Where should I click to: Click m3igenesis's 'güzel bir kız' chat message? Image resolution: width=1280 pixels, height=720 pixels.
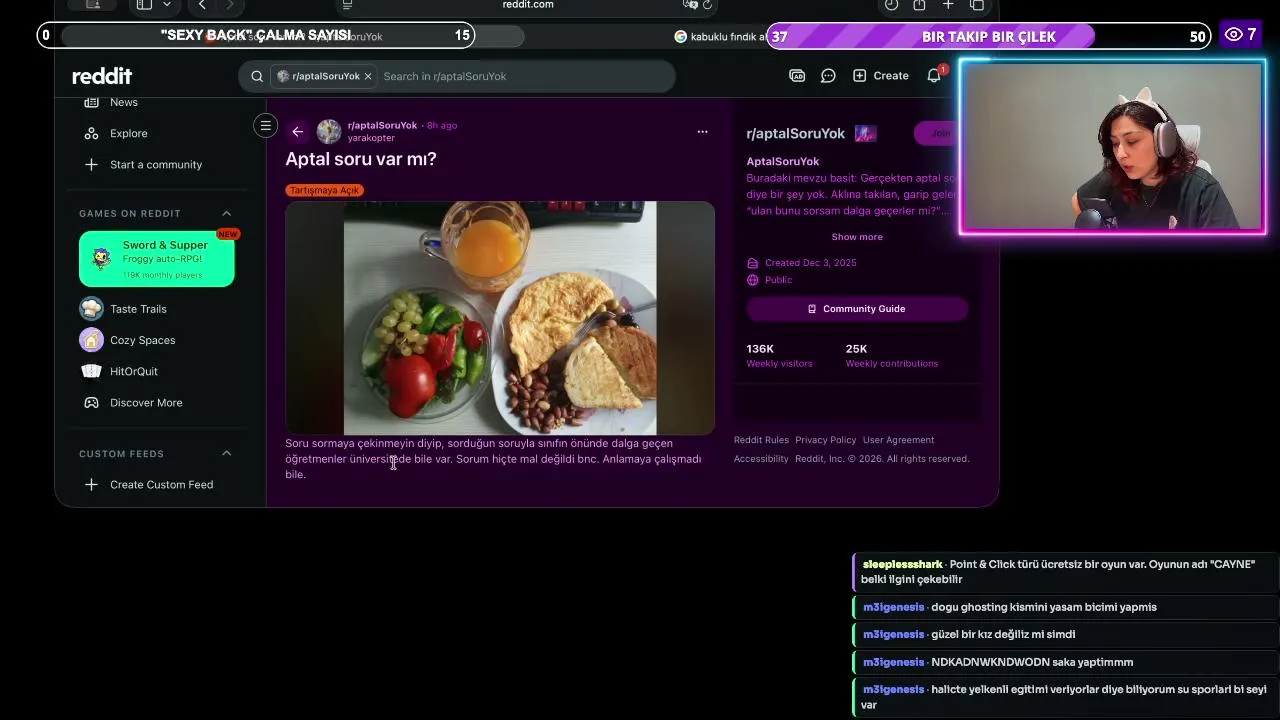[1066, 634]
